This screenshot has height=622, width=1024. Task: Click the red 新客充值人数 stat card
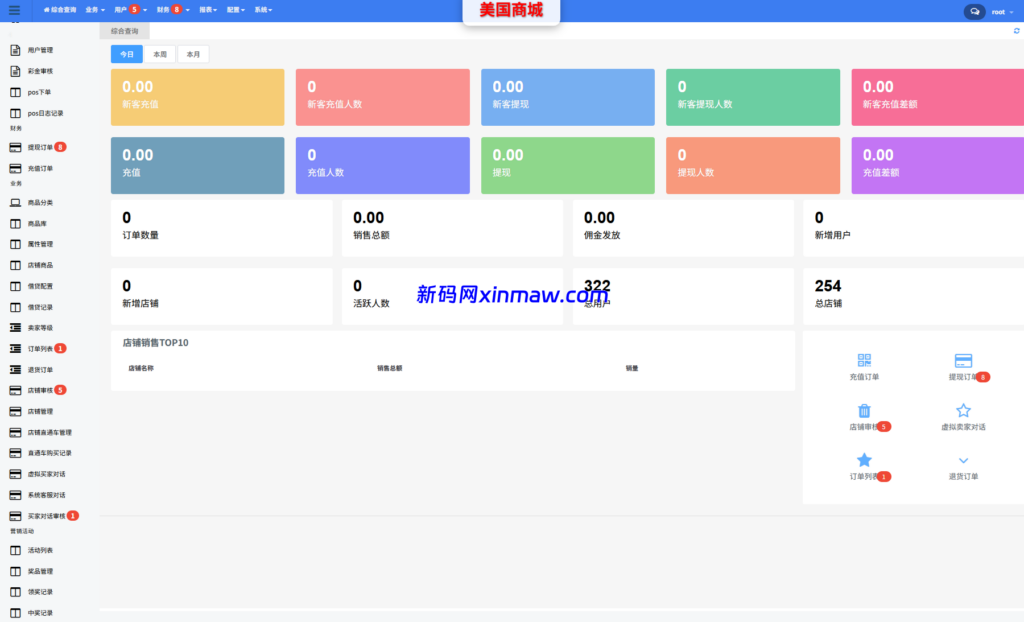pyautogui.click(x=383, y=97)
